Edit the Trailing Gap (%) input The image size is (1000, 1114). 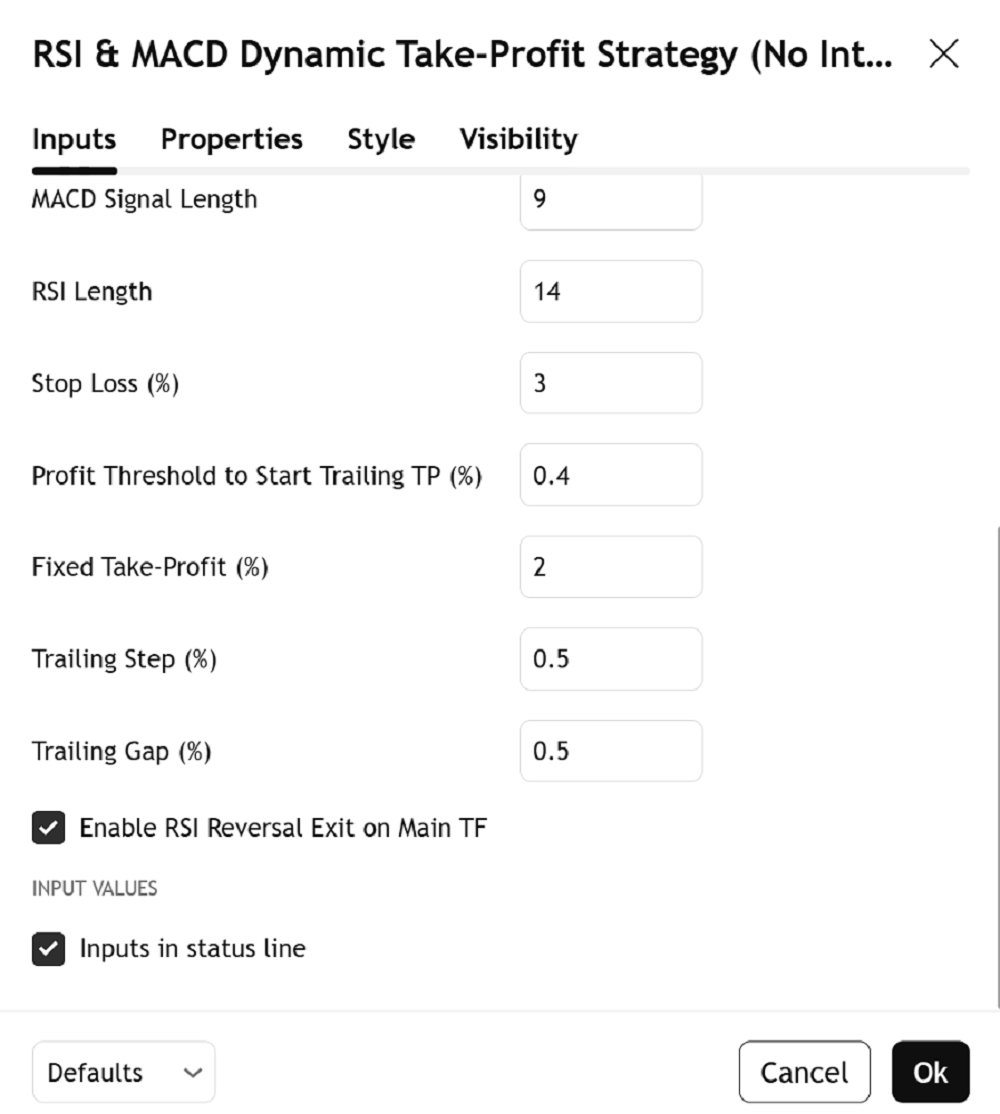[610, 751]
